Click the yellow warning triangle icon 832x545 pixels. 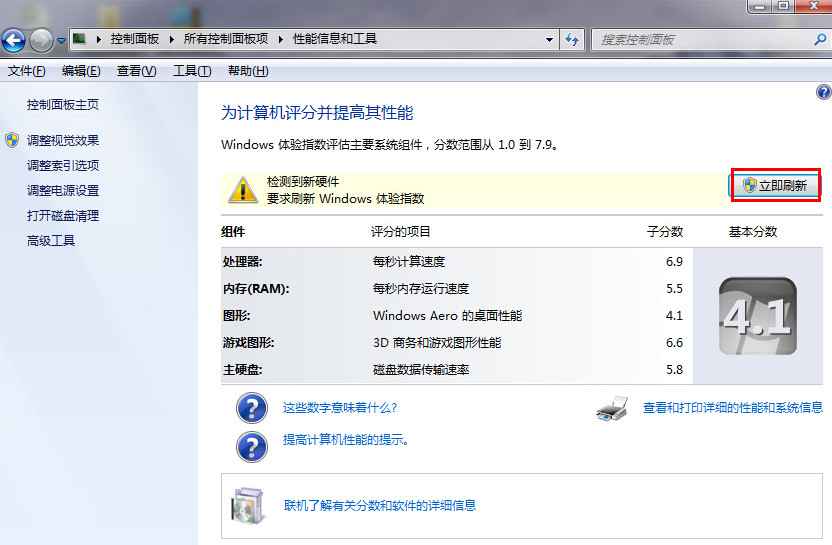pos(242,188)
